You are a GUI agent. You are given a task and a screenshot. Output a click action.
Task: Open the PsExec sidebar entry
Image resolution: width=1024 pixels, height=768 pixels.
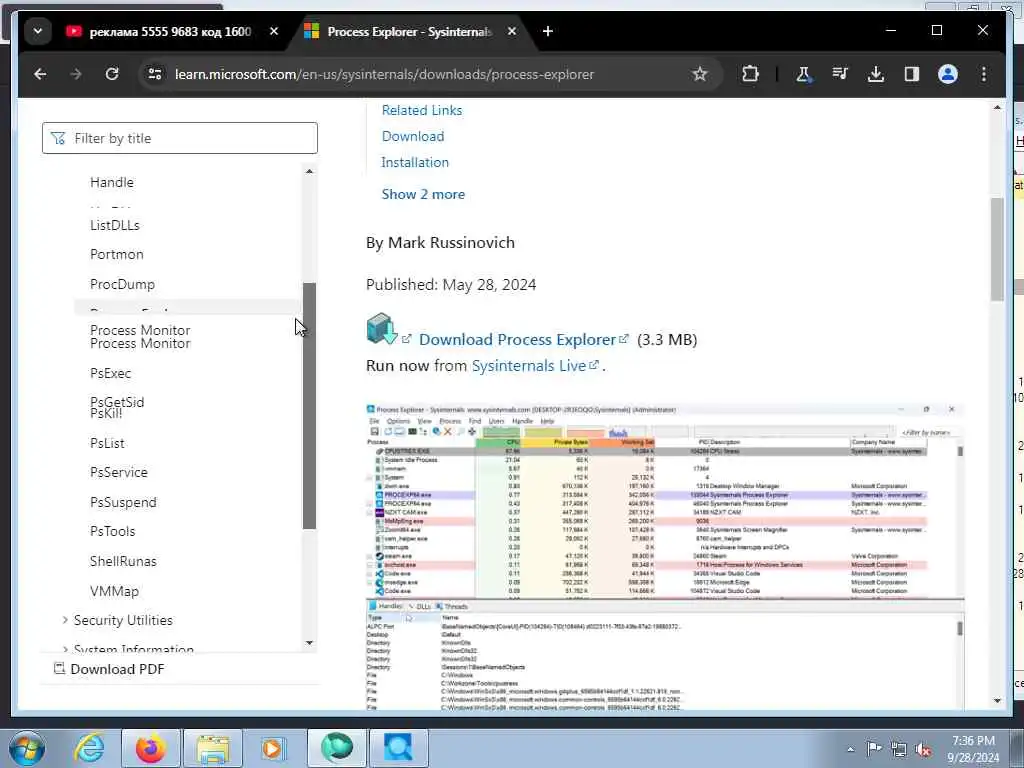tap(110, 374)
